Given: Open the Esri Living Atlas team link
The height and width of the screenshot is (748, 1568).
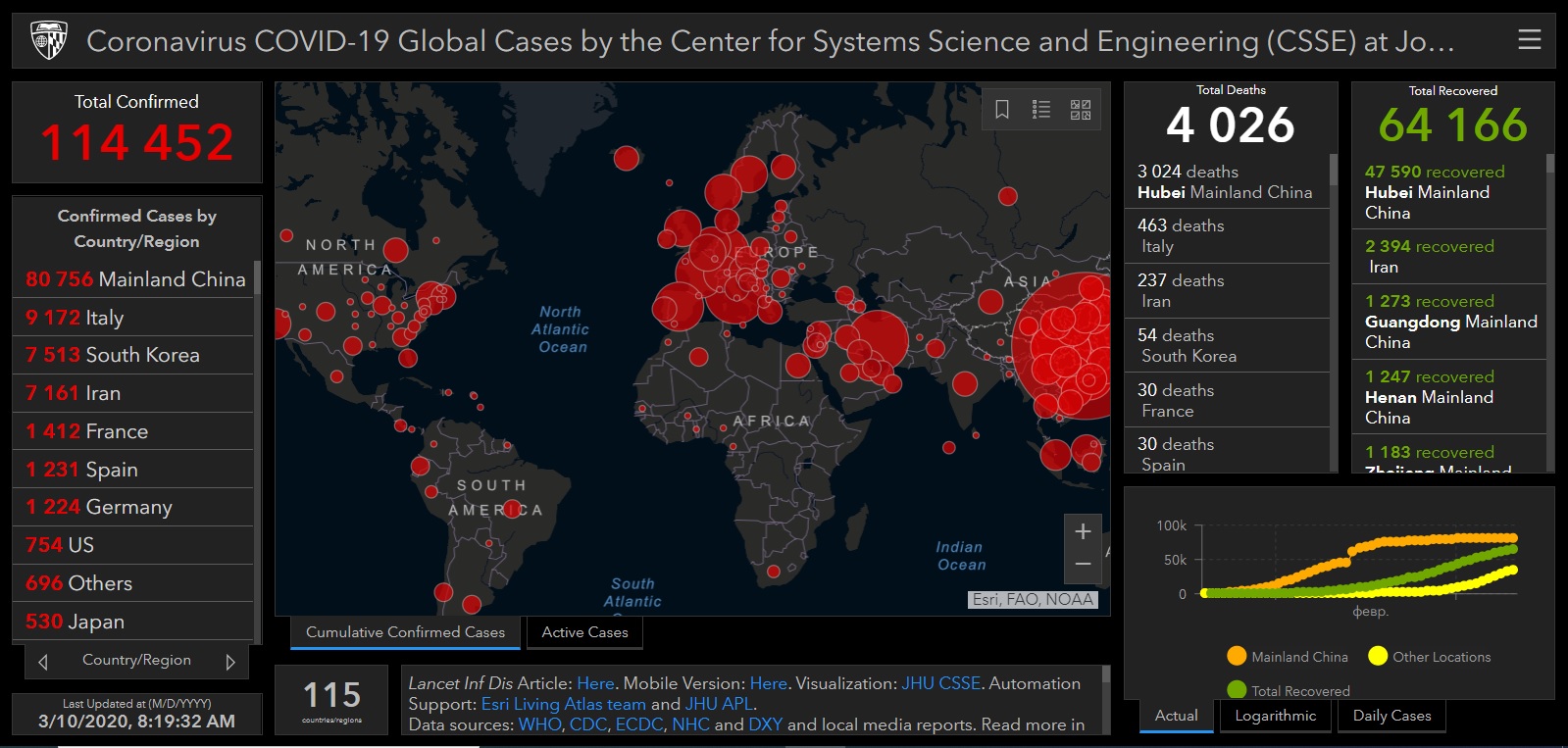Looking at the screenshot, I should [563, 704].
